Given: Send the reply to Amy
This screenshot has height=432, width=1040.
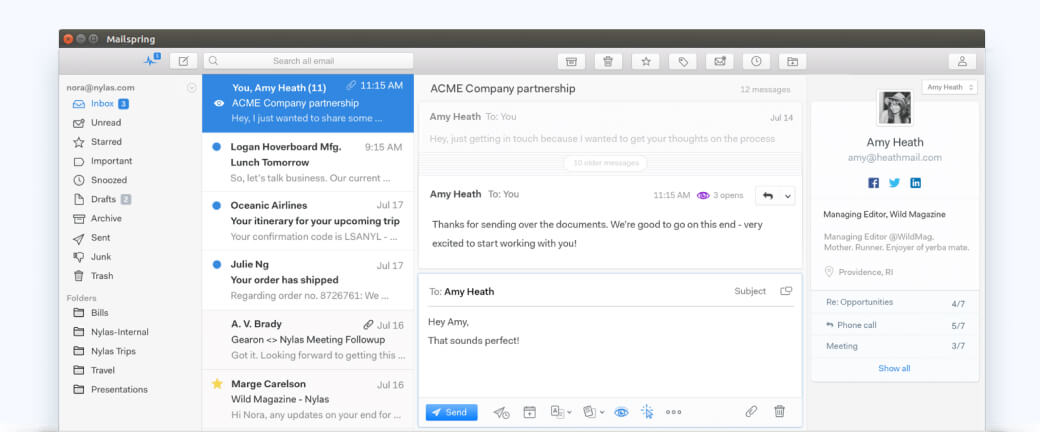Looking at the screenshot, I should tap(451, 412).
